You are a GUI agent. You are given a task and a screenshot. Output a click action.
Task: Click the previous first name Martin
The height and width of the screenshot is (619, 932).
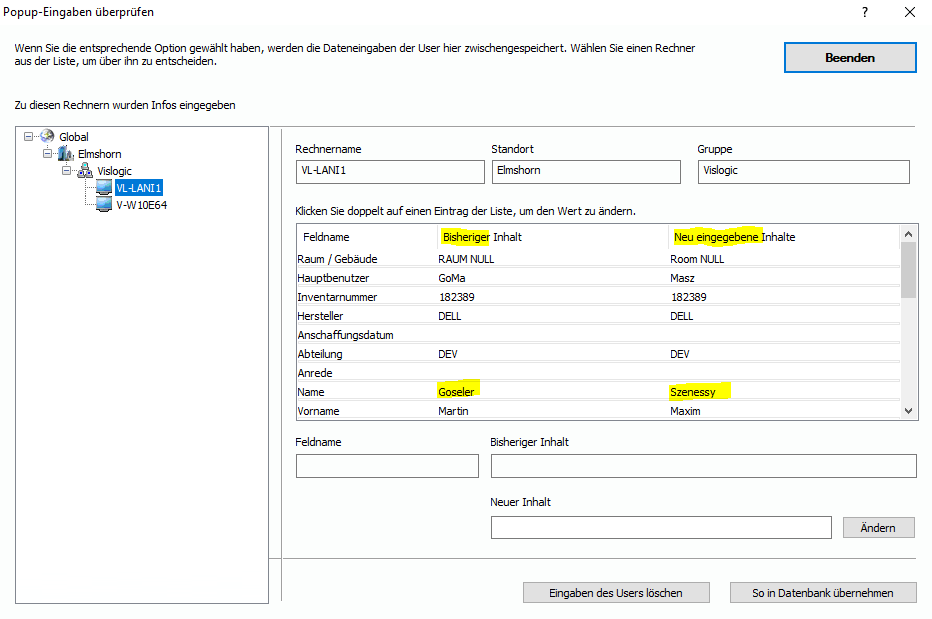click(x=453, y=411)
